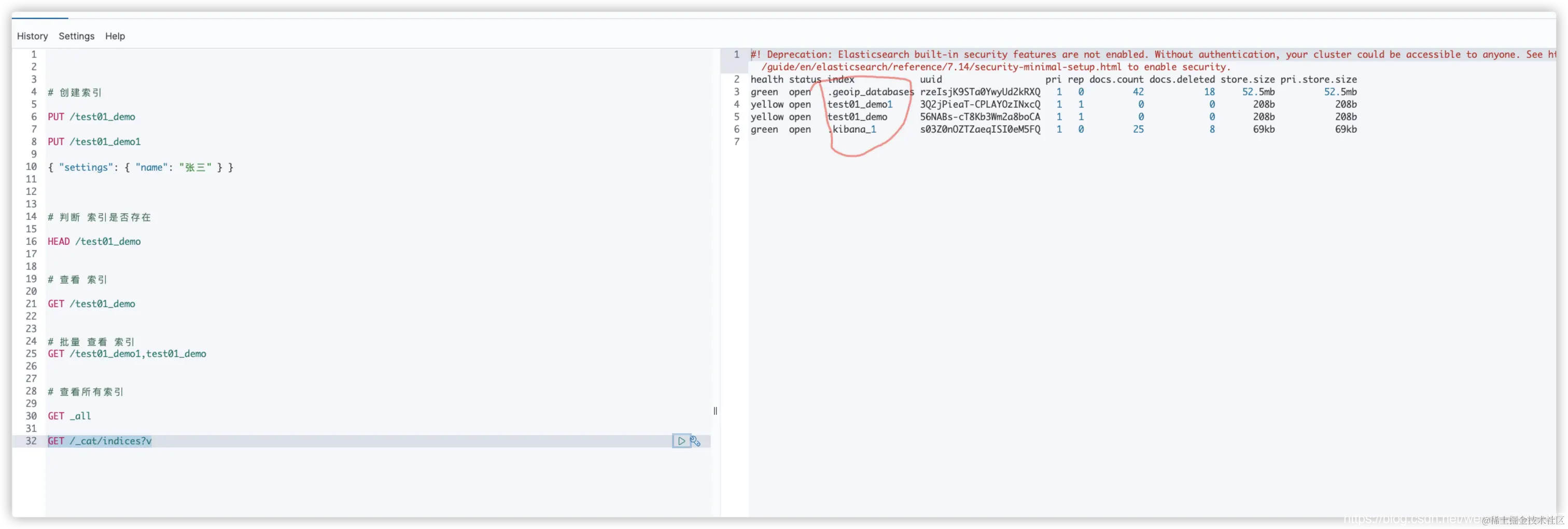This screenshot has height=529, width=1568.
Task: Click the docs.count column header
Action: click(x=1116, y=80)
